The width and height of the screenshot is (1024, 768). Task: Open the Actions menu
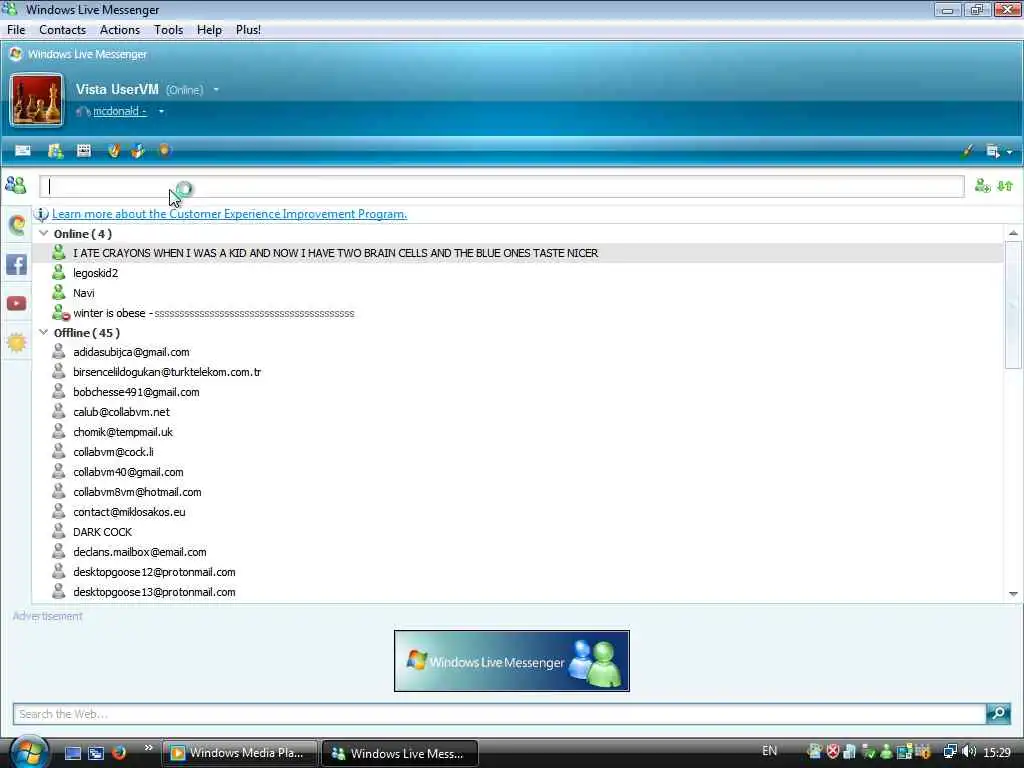tap(120, 30)
